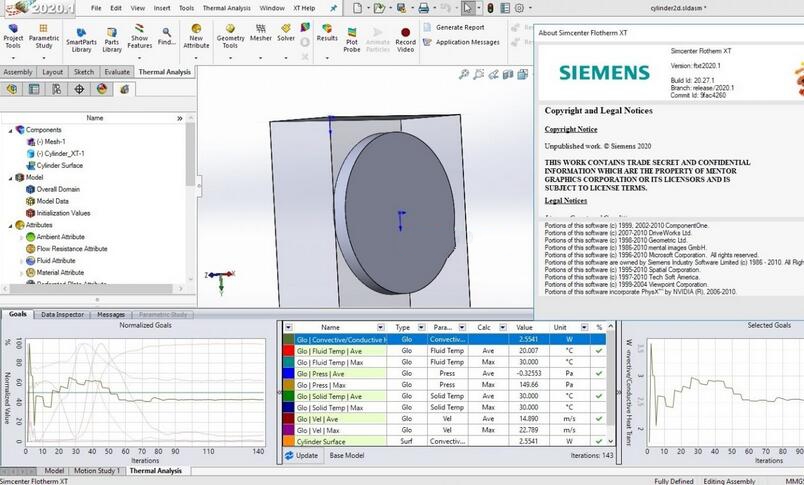Open the Messages tab
The height and width of the screenshot is (485, 804).
point(111,314)
